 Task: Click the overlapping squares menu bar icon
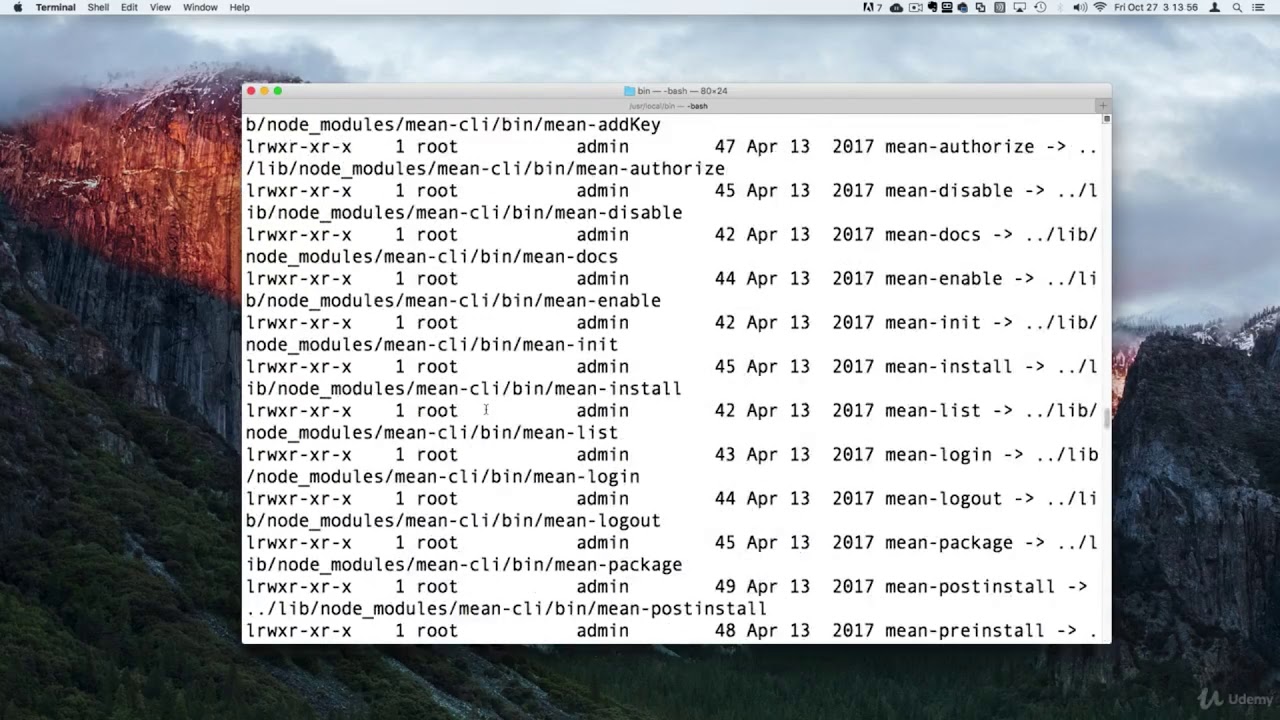coord(981,7)
